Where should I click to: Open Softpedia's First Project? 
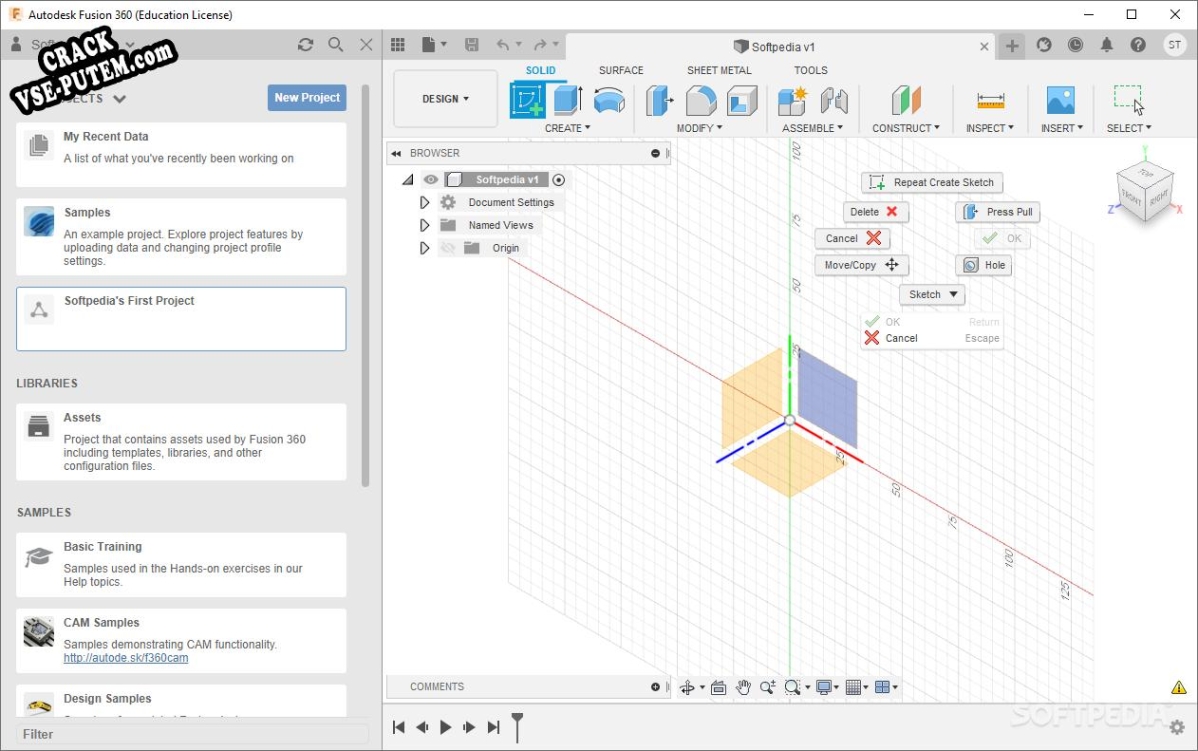point(181,319)
